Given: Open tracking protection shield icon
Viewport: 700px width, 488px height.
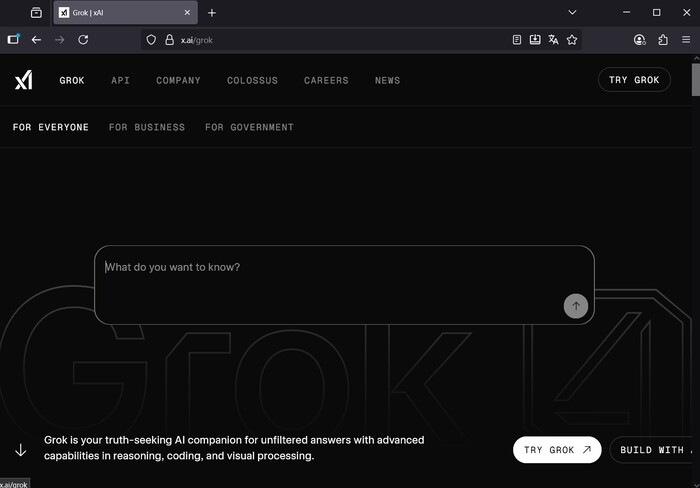Looking at the screenshot, I should coord(151,40).
